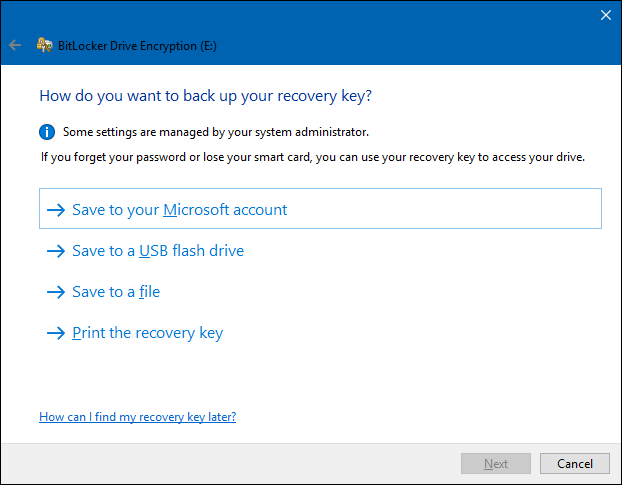Viewport: 622px width, 485px height.
Task: Choose Save to a USB flash drive
Action: click(158, 251)
